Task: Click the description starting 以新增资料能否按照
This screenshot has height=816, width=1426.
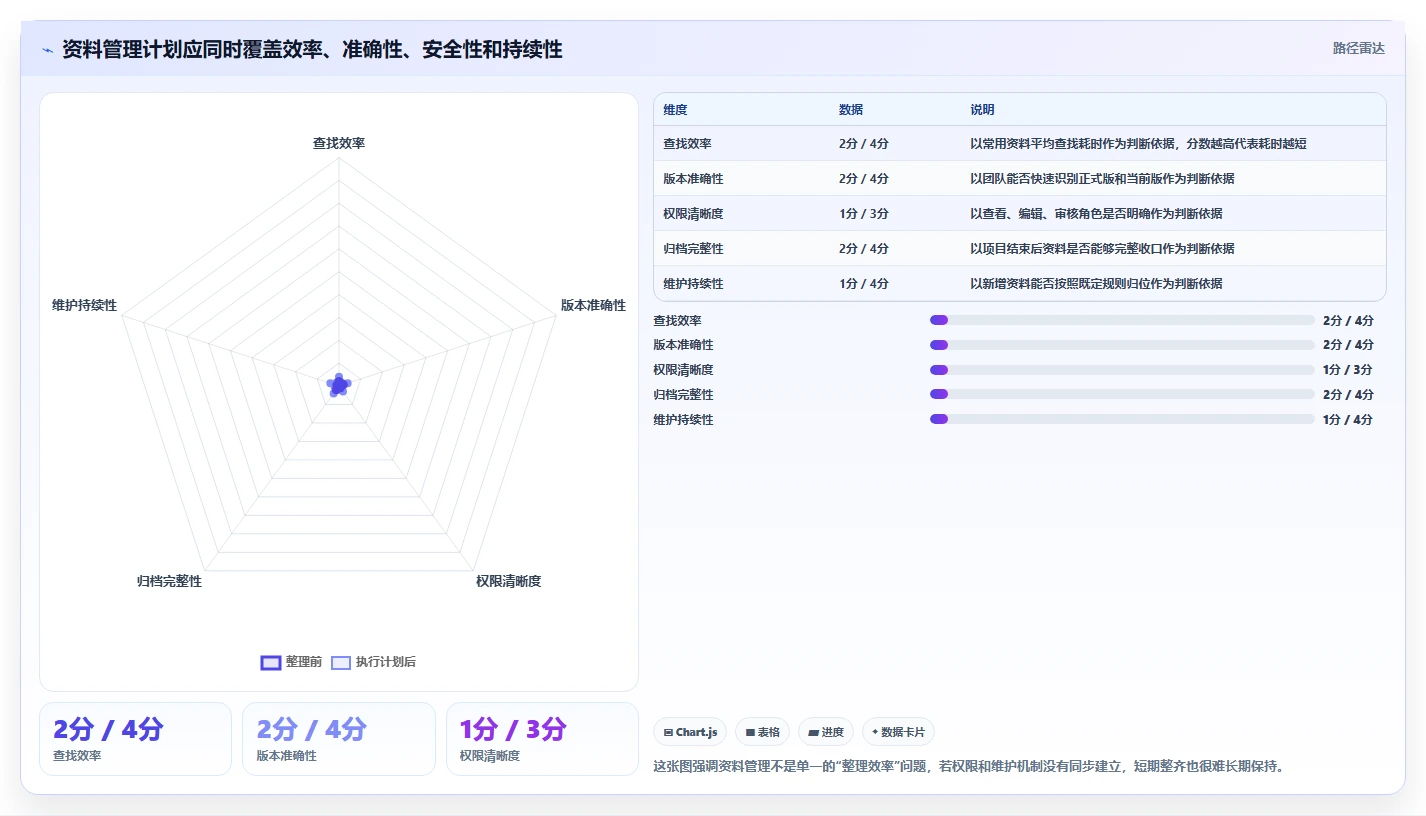Action: (x=1096, y=284)
